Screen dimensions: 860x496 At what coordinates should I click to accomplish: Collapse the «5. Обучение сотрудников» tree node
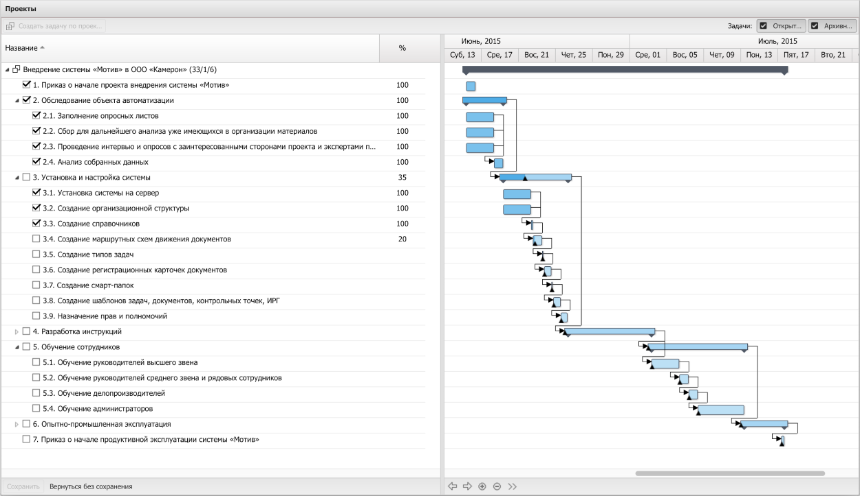click(16, 347)
